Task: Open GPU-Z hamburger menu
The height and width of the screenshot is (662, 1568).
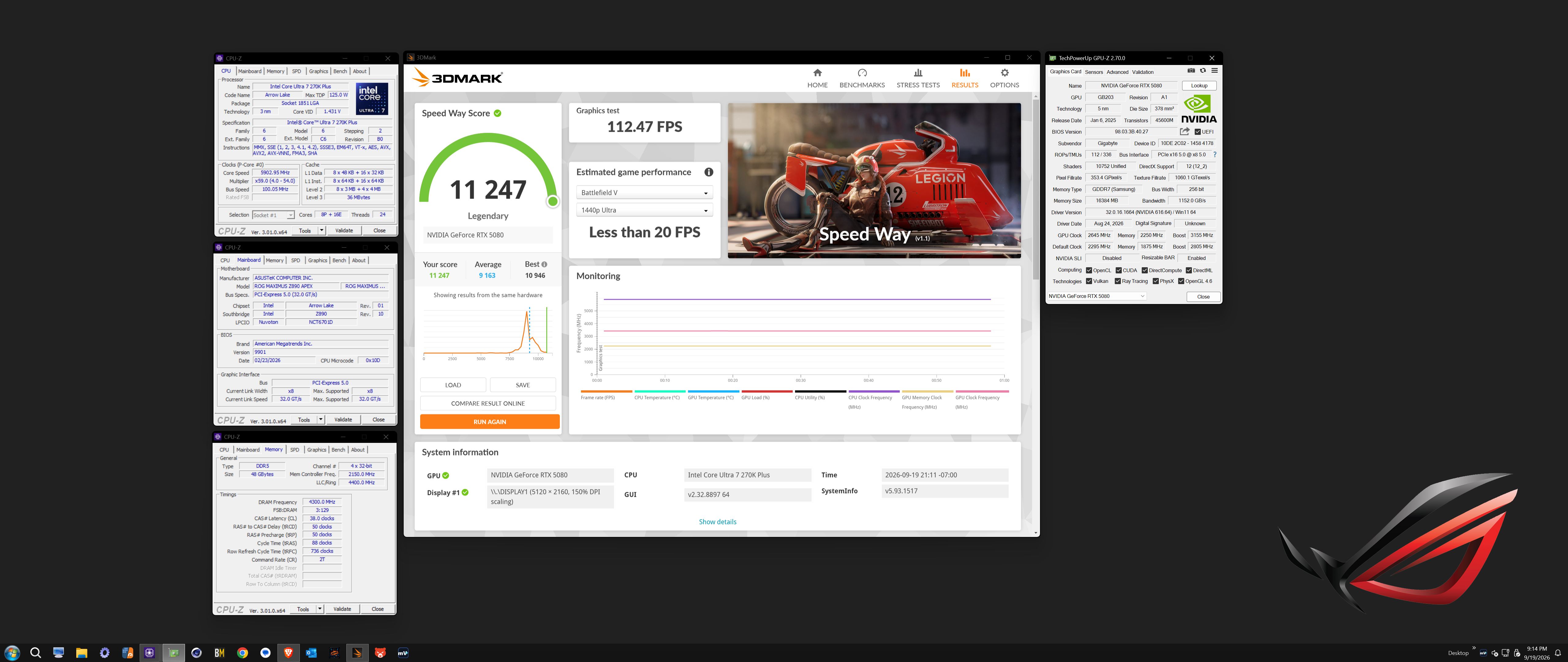Action: (x=1214, y=71)
